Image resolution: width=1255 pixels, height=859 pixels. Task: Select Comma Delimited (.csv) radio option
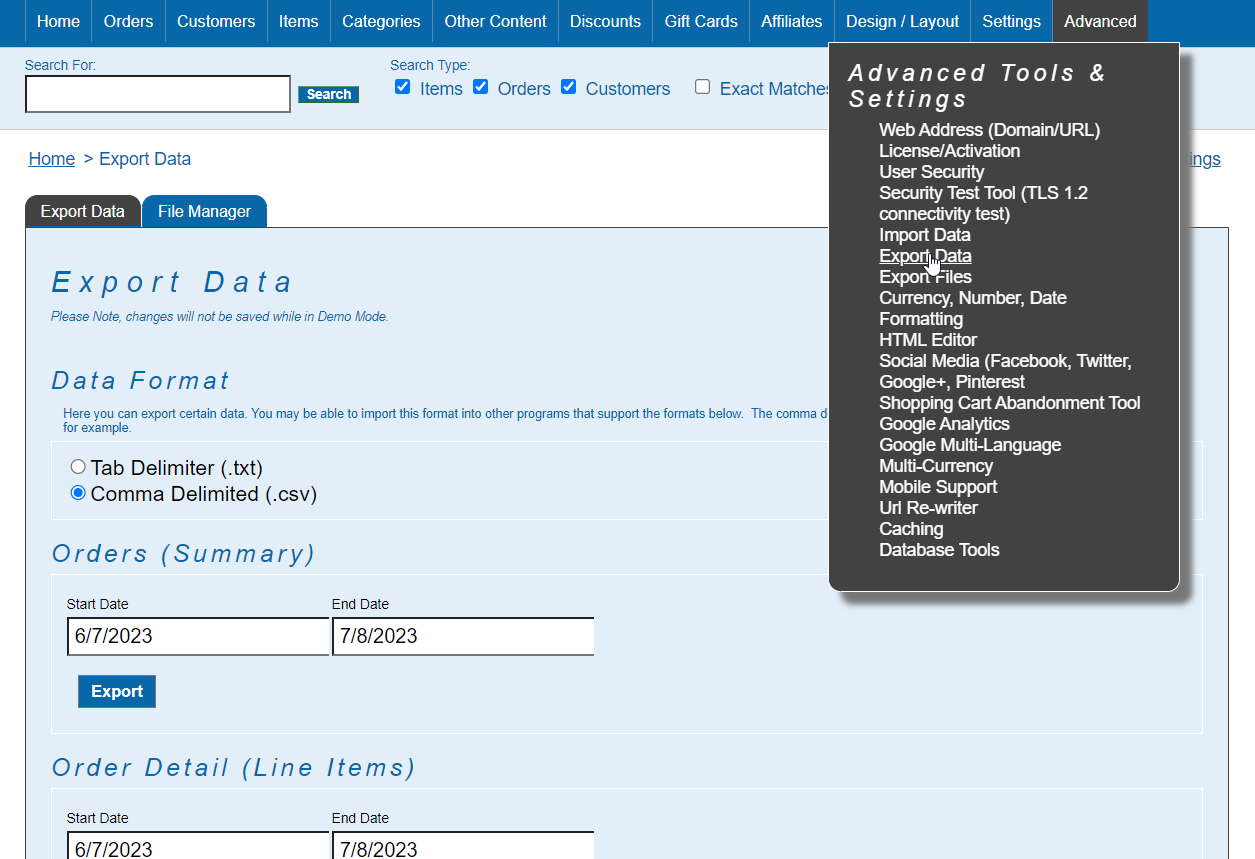coord(78,493)
